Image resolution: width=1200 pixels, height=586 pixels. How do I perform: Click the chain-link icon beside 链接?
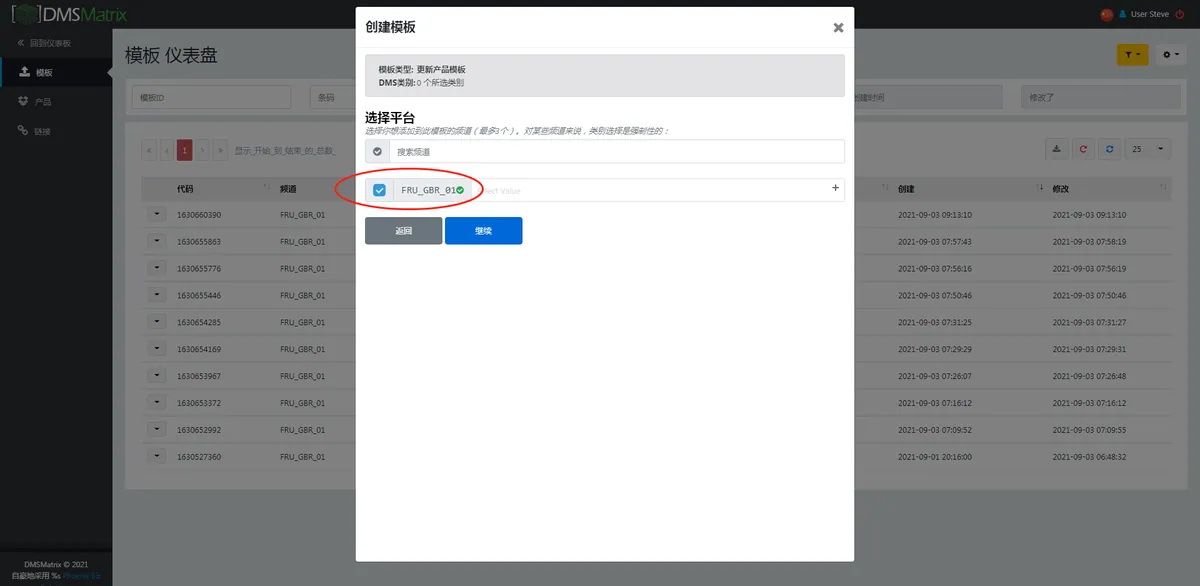coord(24,131)
